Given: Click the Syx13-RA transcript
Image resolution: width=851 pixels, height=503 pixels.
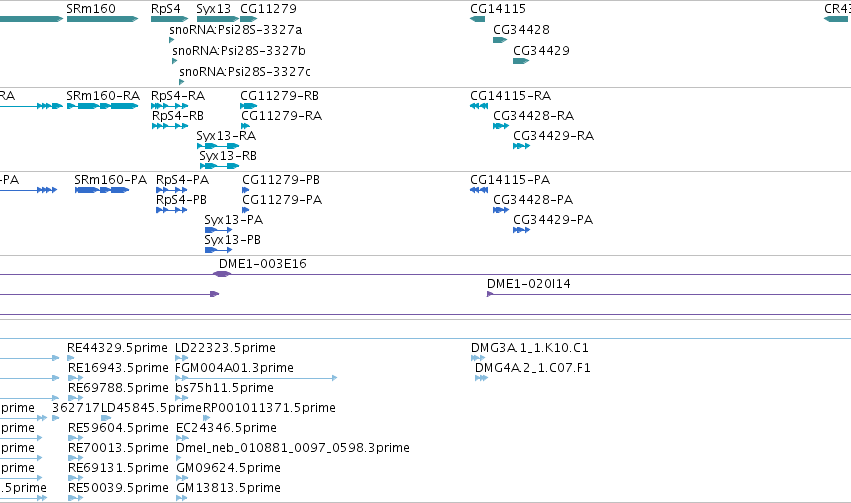Looking at the screenshot, I should tap(218, 146).
